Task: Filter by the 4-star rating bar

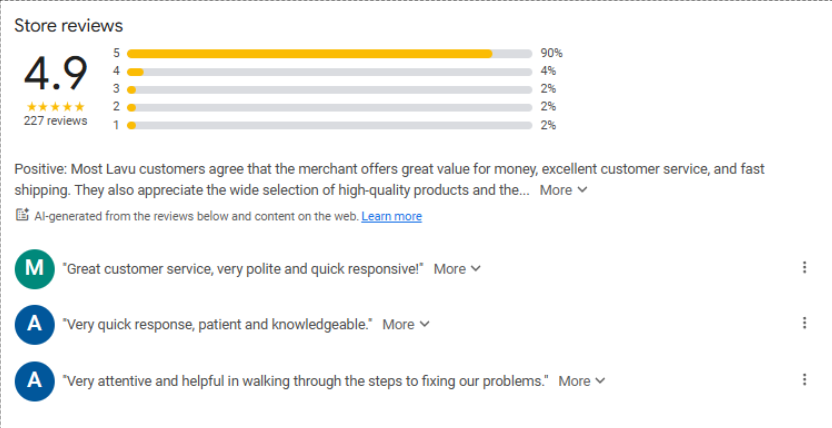Action: tap(330, 71)
